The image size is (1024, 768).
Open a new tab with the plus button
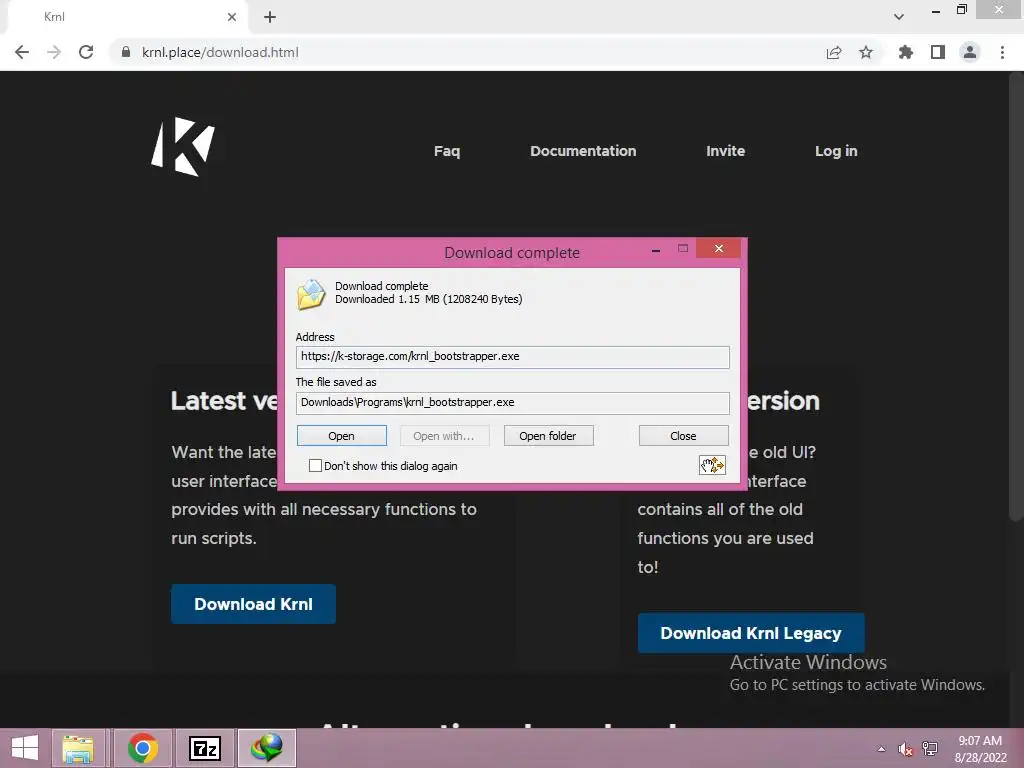click(x=270, y=17)
